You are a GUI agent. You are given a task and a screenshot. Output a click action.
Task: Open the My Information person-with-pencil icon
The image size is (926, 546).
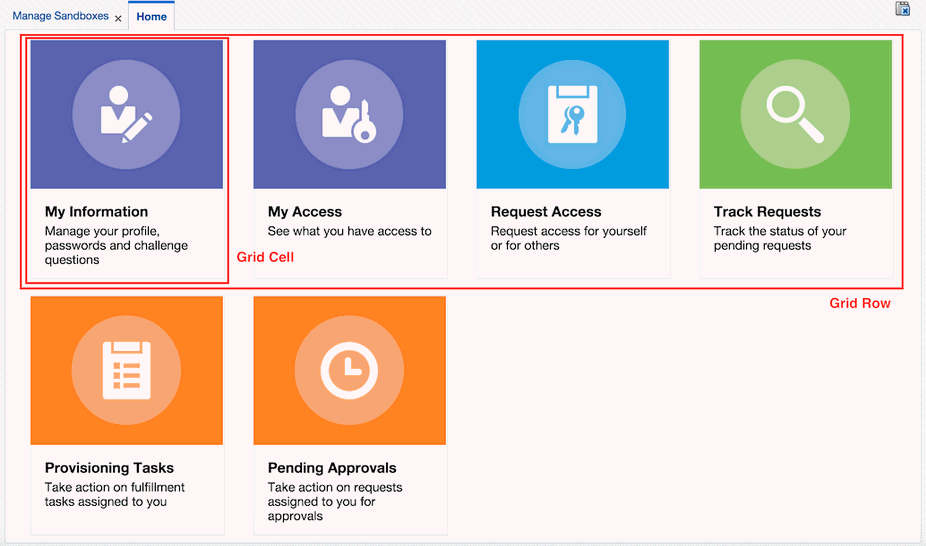pyautogui.click(x=126, y=115)
